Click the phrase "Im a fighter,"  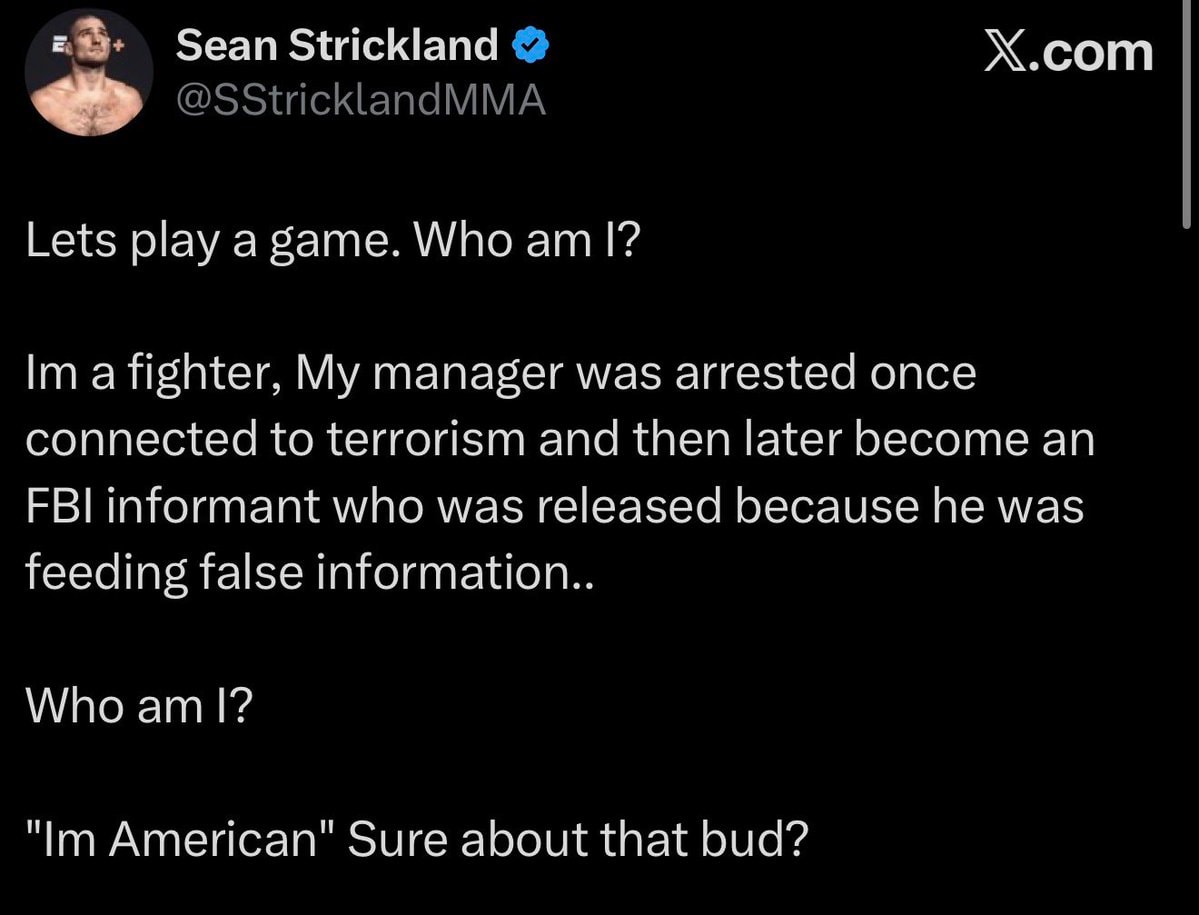coord(151,375)
